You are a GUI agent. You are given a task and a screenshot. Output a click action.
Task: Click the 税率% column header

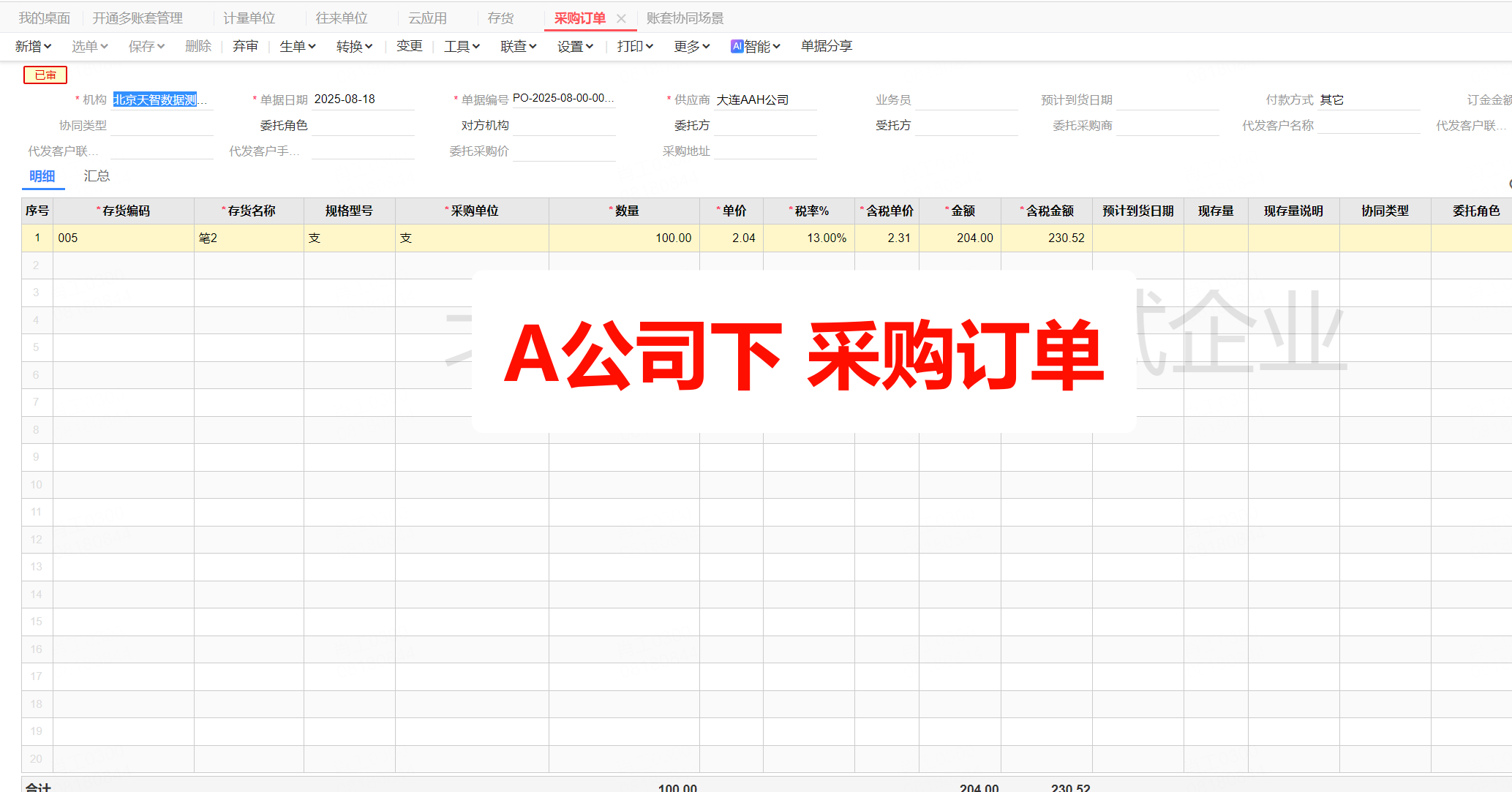pyautogui.click(x=809, y=211)
